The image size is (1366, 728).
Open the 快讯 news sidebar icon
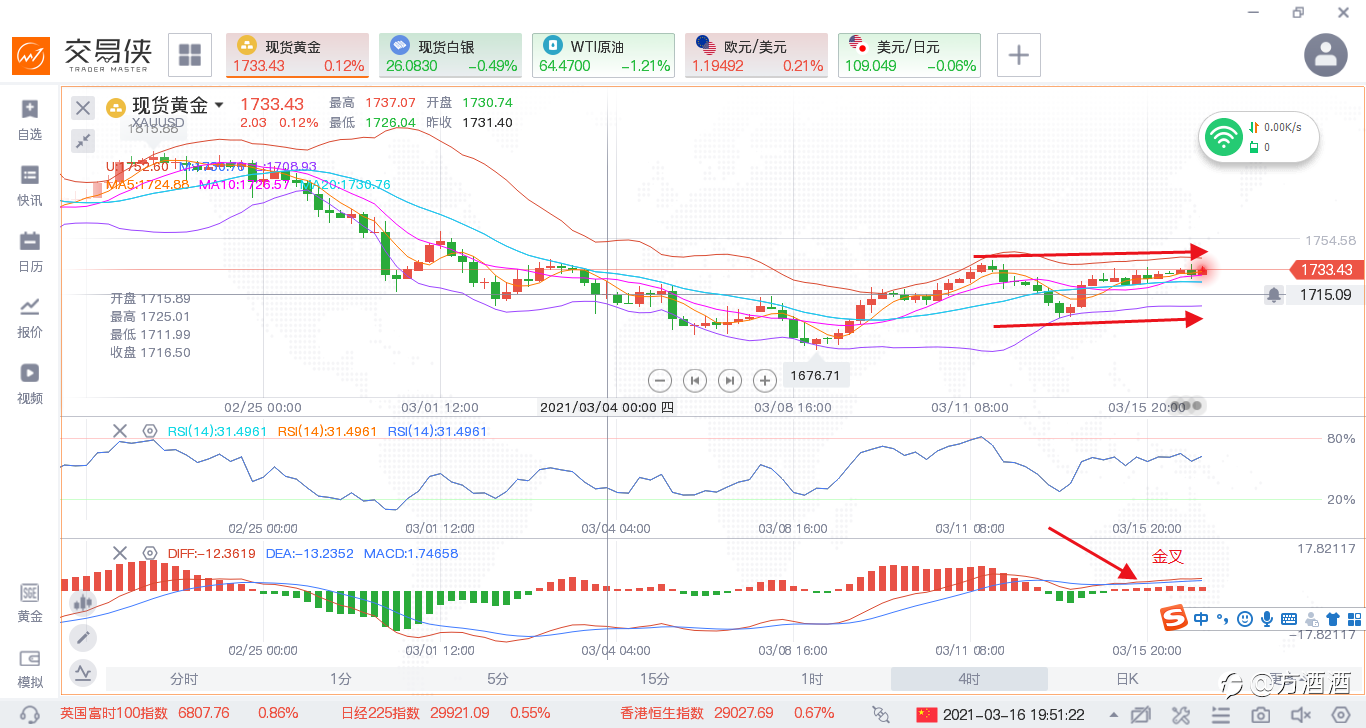tap(30, 186)
